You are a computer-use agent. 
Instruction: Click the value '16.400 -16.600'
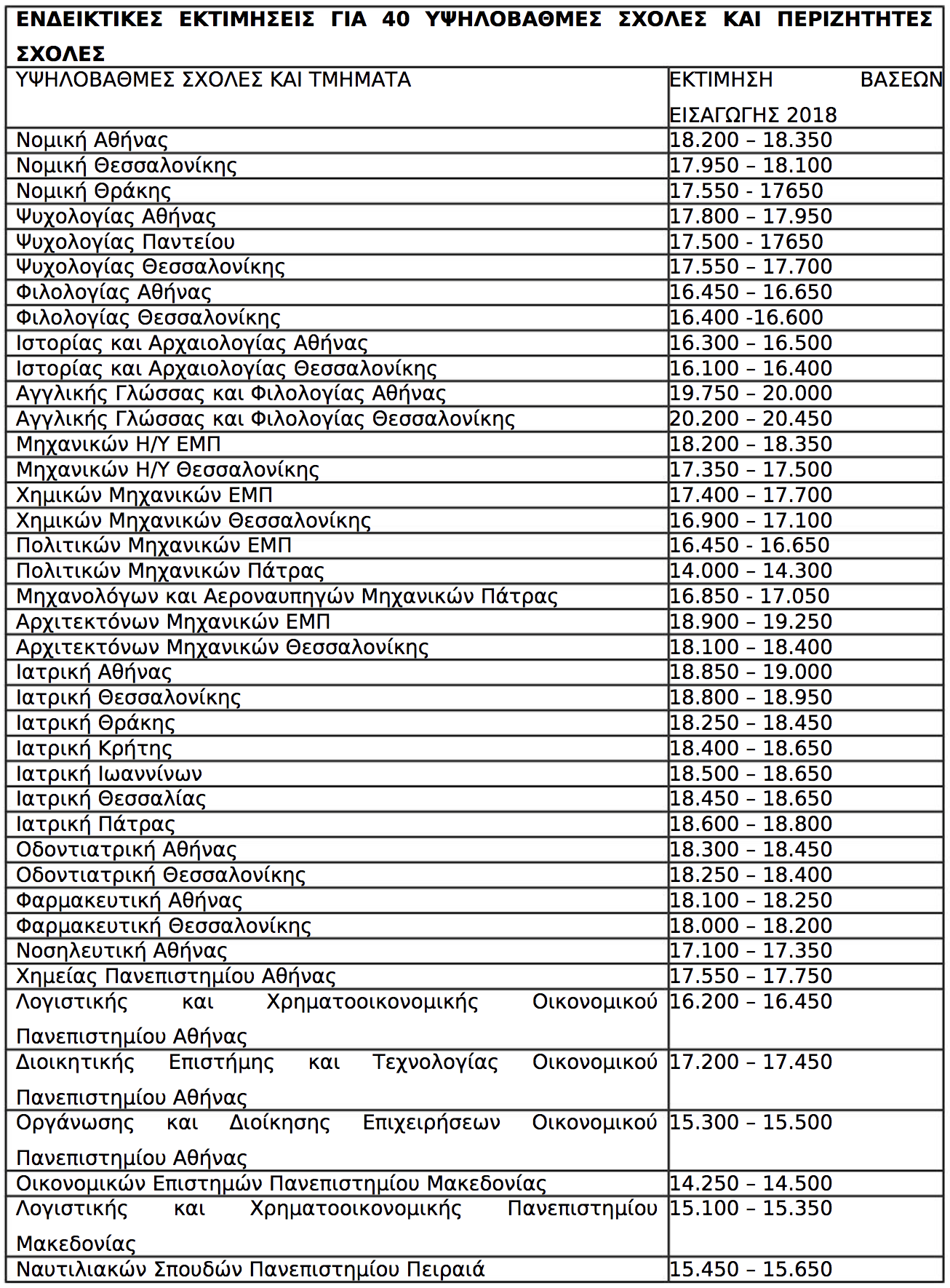point(746,318)
